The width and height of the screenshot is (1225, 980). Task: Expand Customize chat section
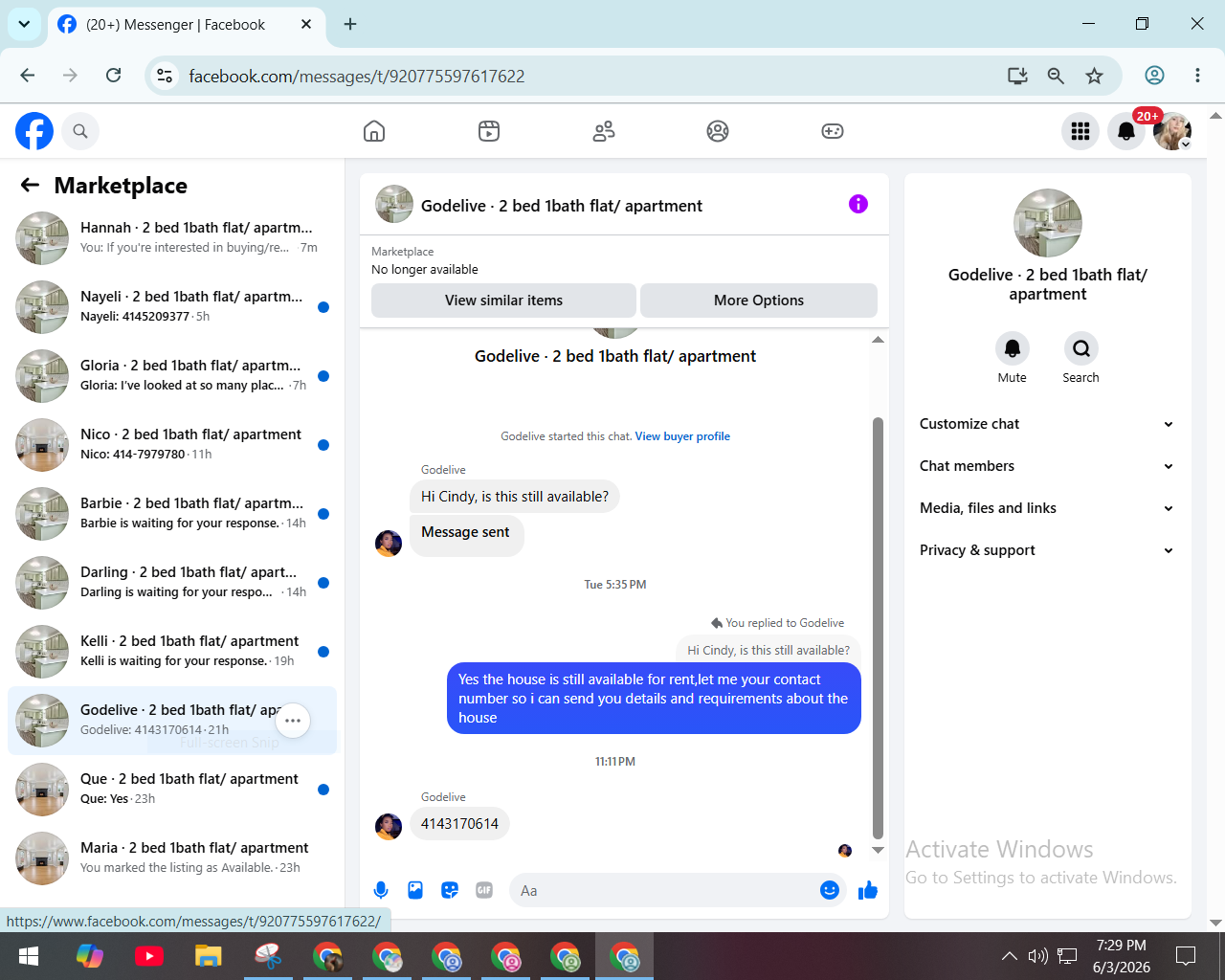1047,424
